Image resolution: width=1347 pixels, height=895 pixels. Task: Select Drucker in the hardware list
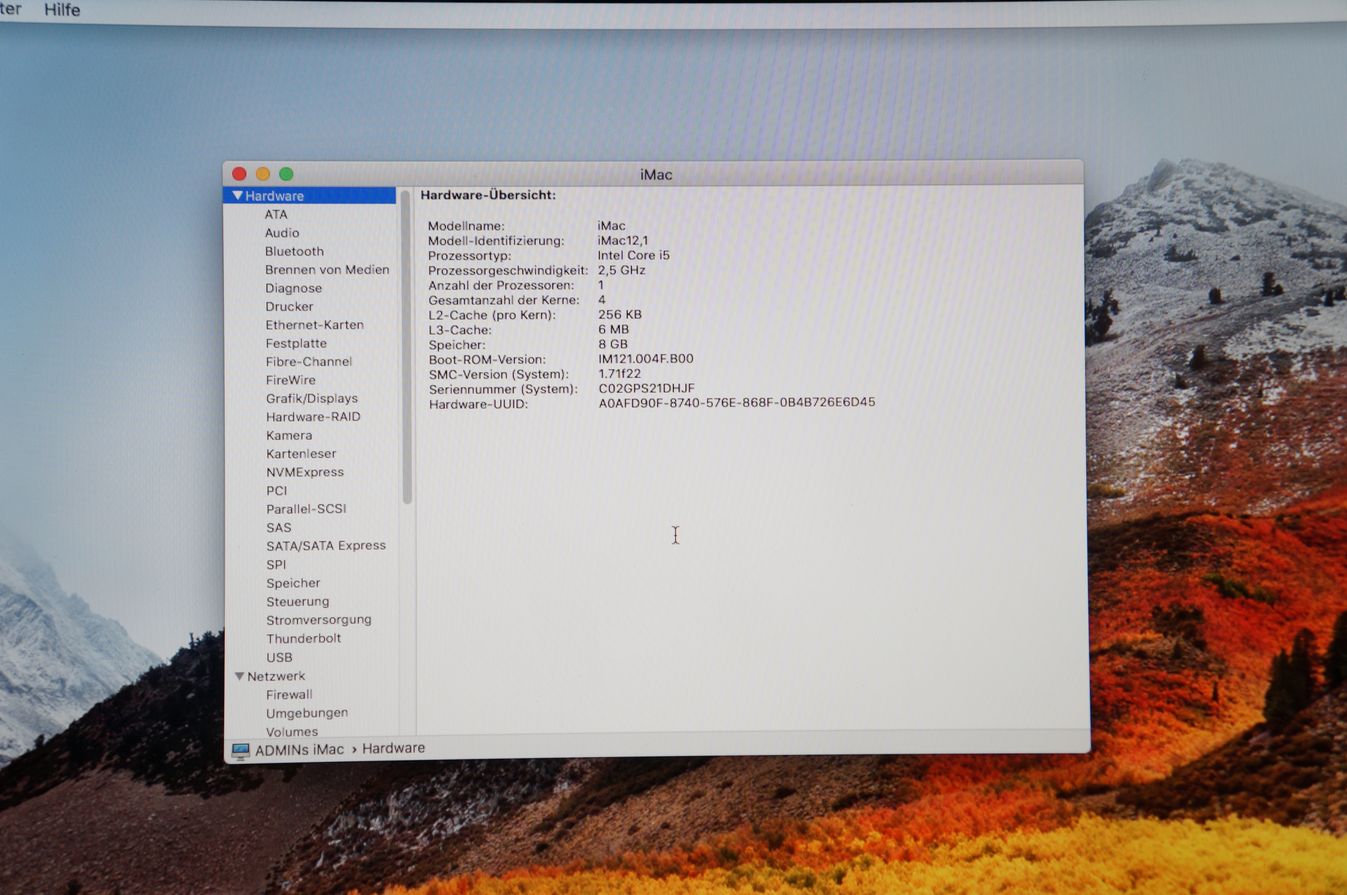click(289, 306)
